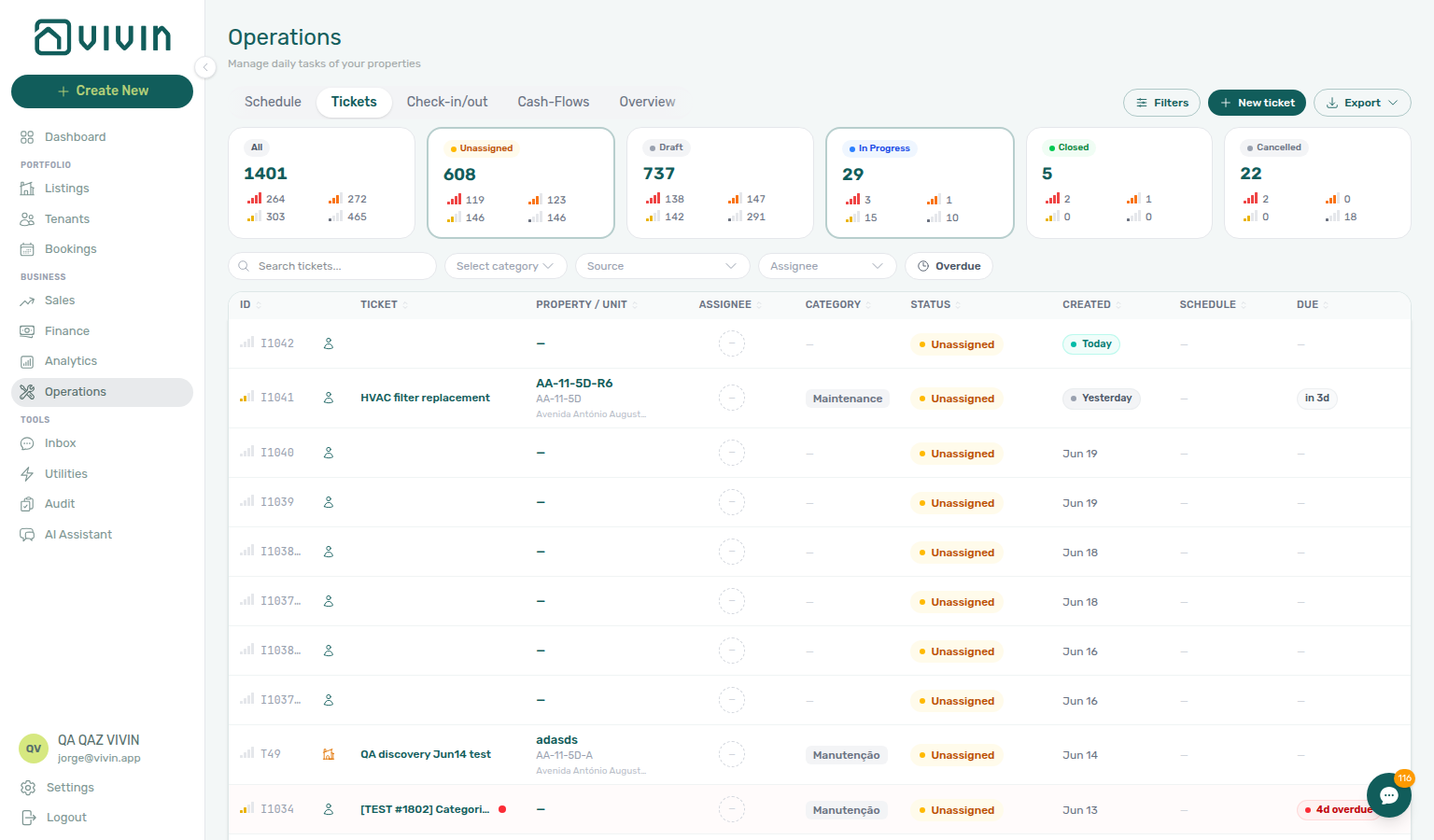Open the HVAC filter replacement ticket

click(x=425, y=398)
